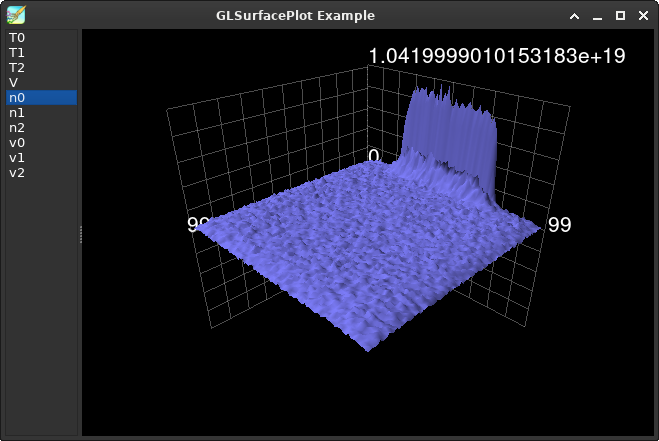Select n2 in the list

(x=17, y=128)
